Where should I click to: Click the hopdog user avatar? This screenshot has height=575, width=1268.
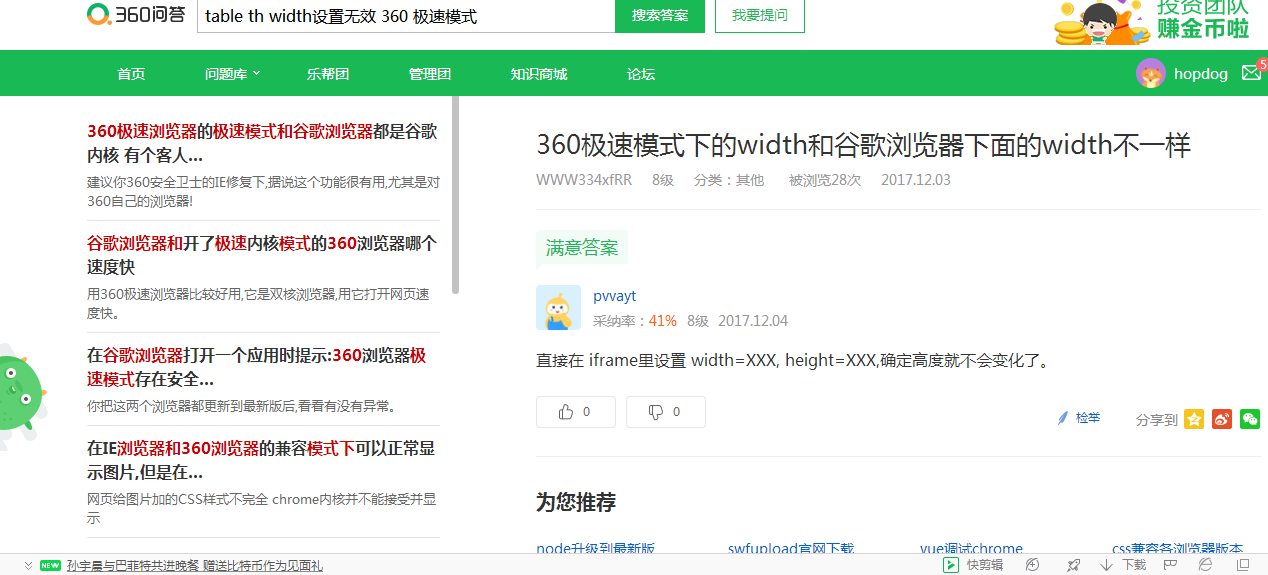(1151, 73)
